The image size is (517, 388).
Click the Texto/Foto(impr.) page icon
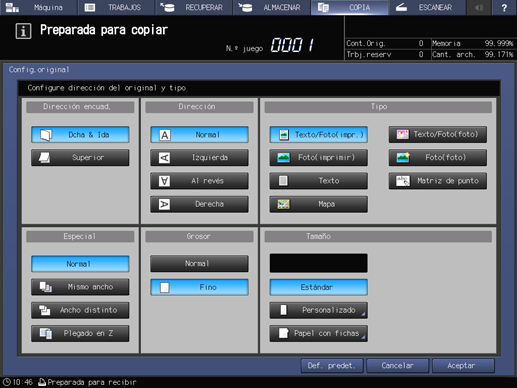click(284, 135)
